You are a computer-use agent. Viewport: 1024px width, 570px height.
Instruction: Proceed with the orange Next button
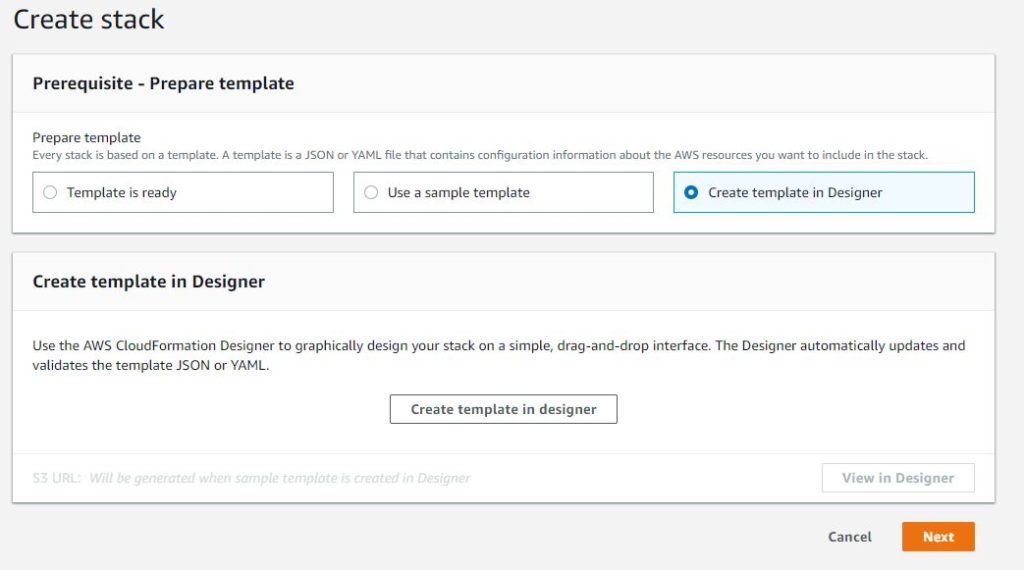tap(937, 537)
